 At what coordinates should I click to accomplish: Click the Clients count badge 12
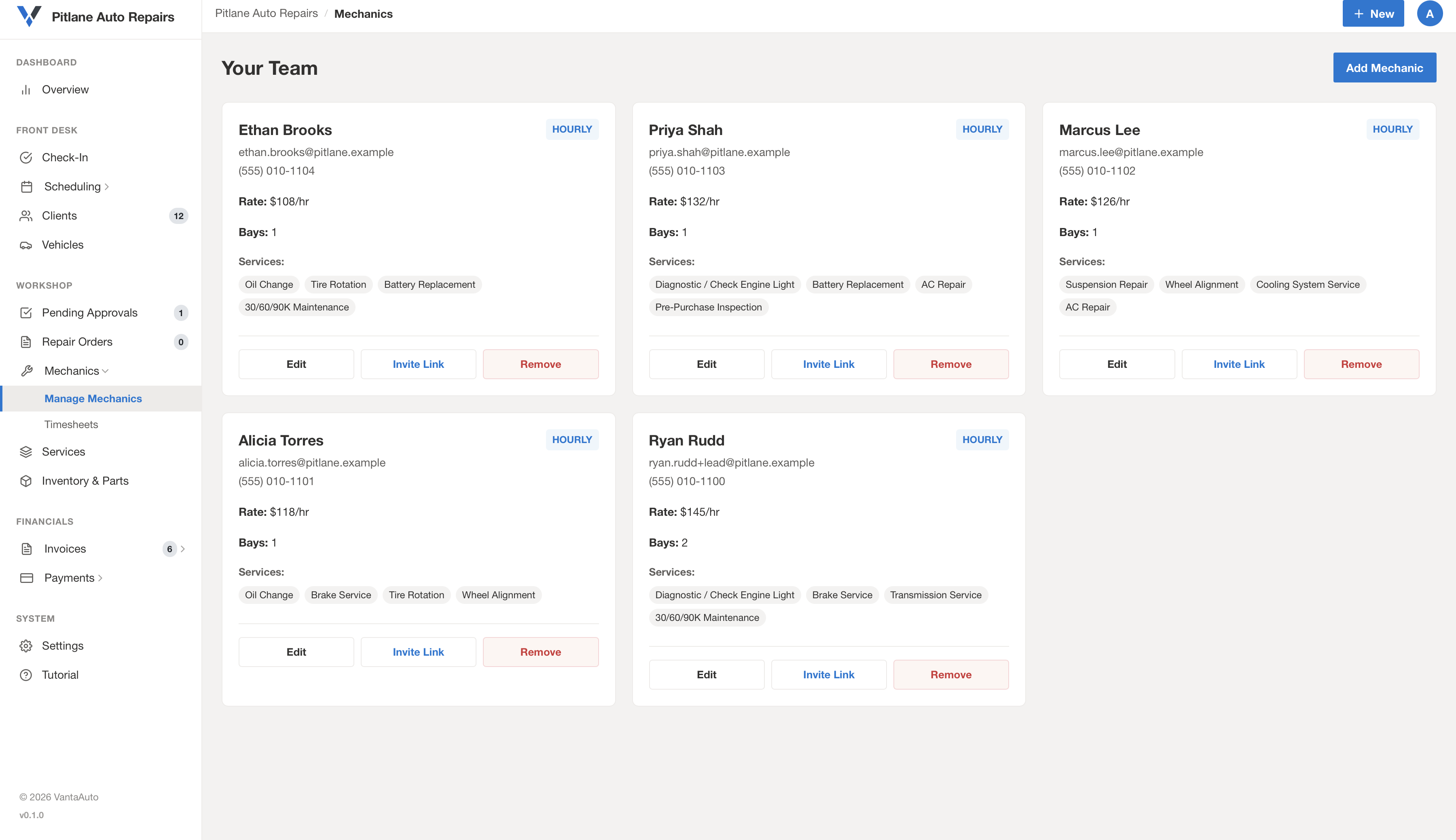coord(178,216)
